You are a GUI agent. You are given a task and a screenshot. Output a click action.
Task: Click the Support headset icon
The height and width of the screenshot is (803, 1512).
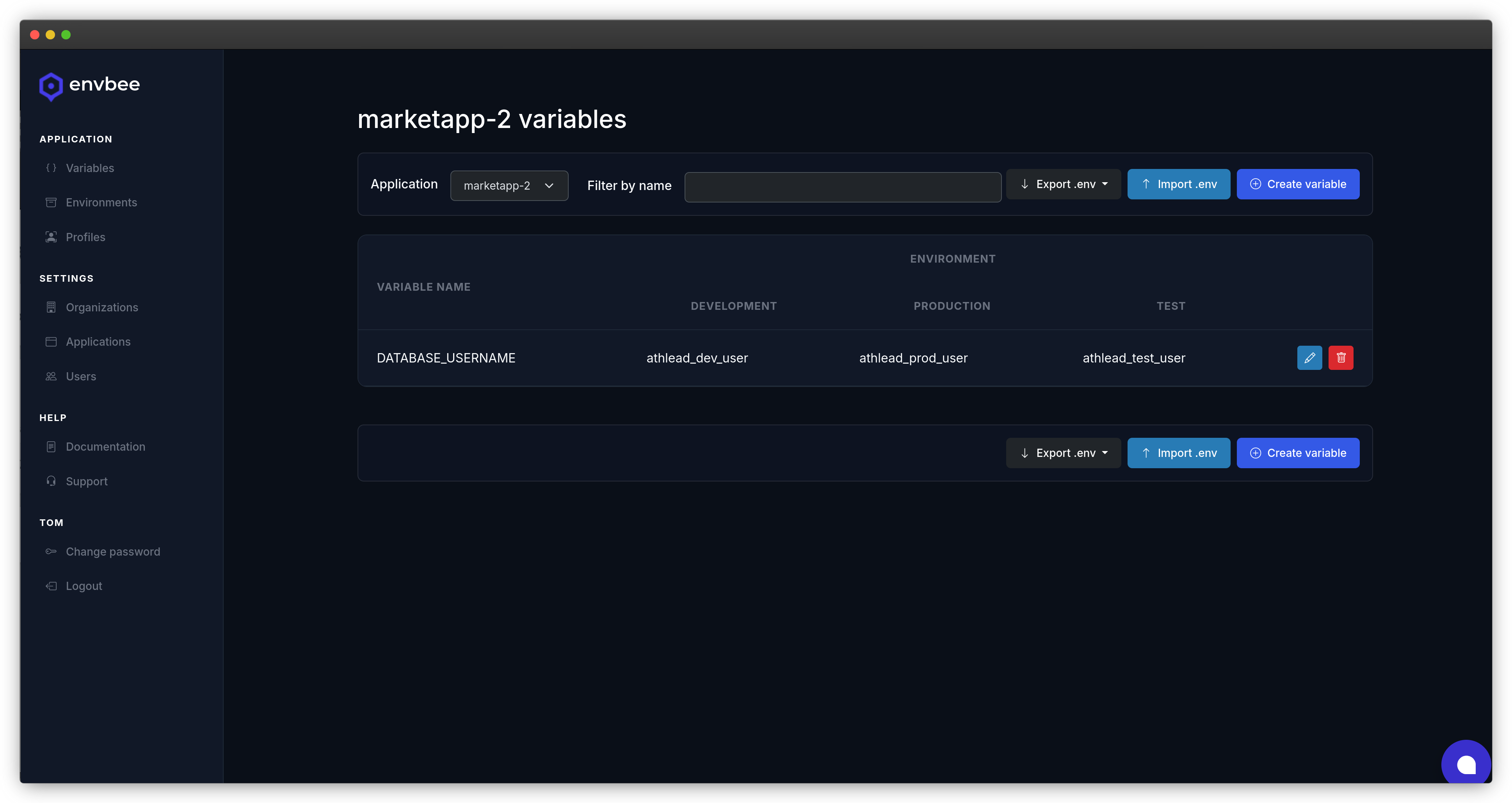51,481
